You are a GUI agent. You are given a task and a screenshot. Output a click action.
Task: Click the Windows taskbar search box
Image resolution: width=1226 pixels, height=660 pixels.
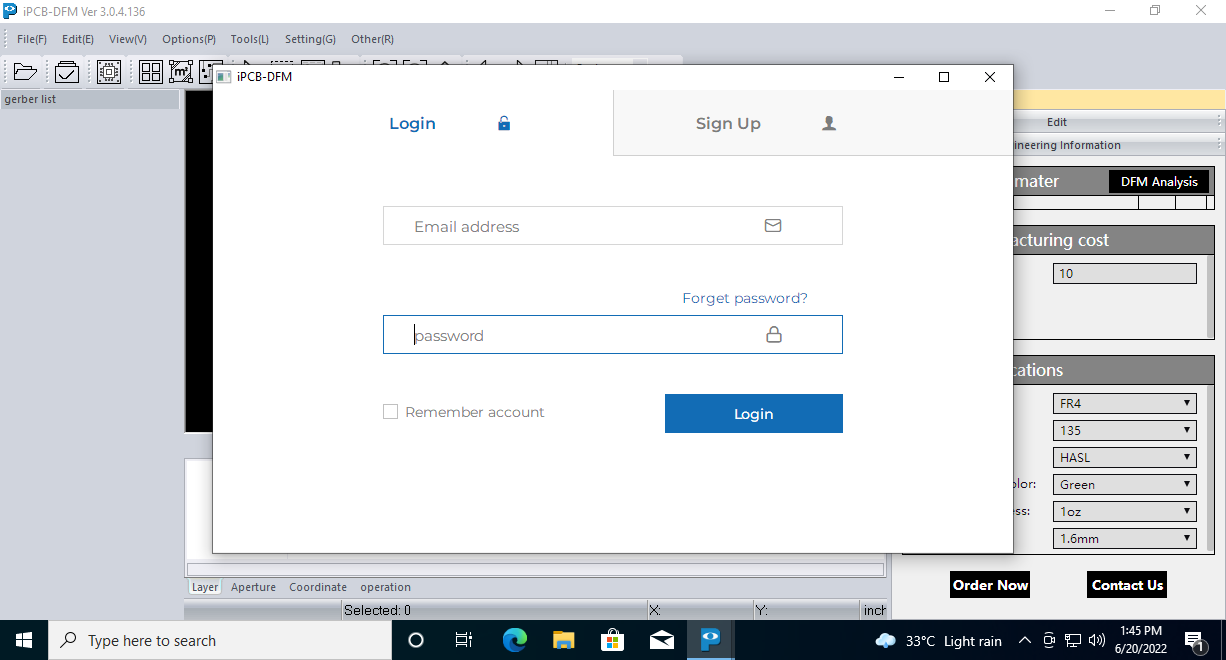220,640
